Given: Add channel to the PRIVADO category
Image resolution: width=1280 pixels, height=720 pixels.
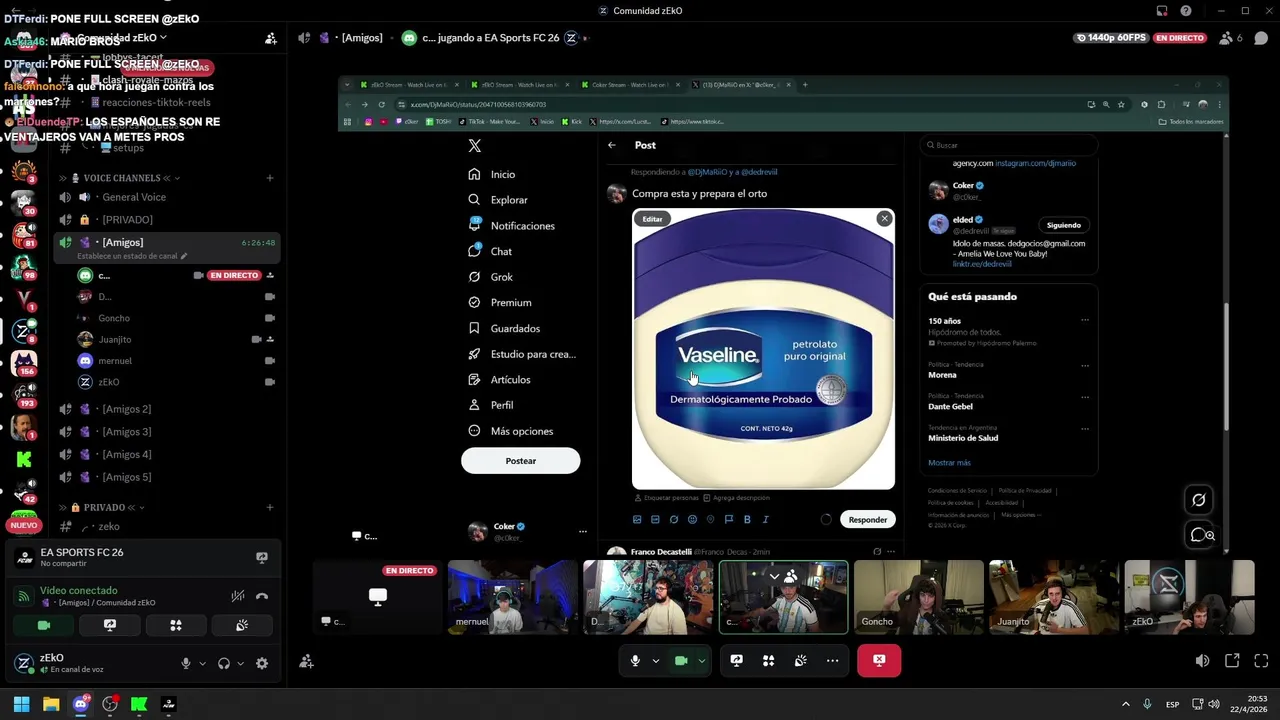Looking at the screenshot, I should 270,507.
